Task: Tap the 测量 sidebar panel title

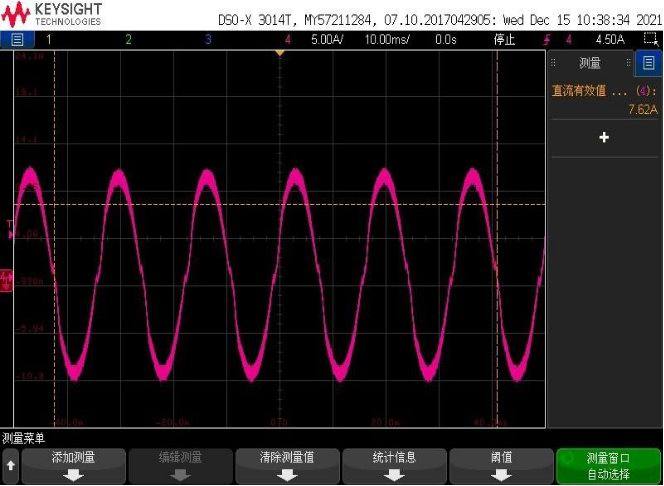Action: (589, 64)
